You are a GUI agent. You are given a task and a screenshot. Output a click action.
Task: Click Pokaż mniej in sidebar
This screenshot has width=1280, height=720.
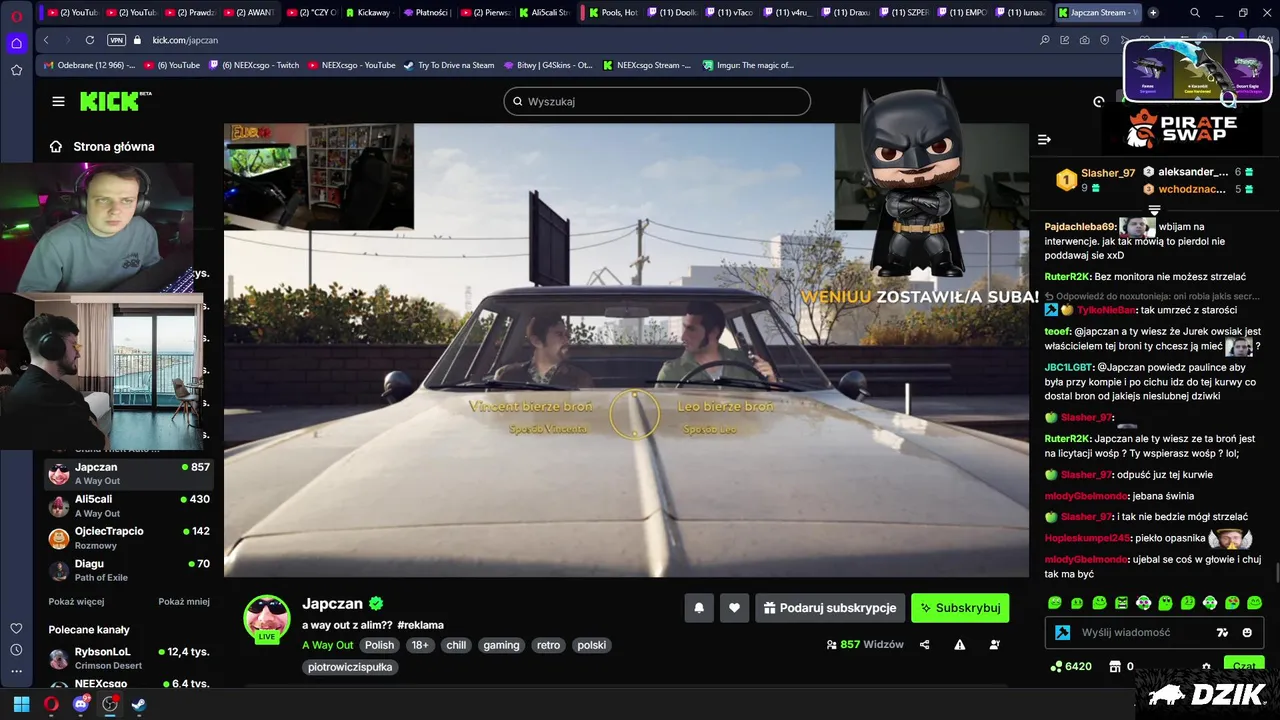184,602
